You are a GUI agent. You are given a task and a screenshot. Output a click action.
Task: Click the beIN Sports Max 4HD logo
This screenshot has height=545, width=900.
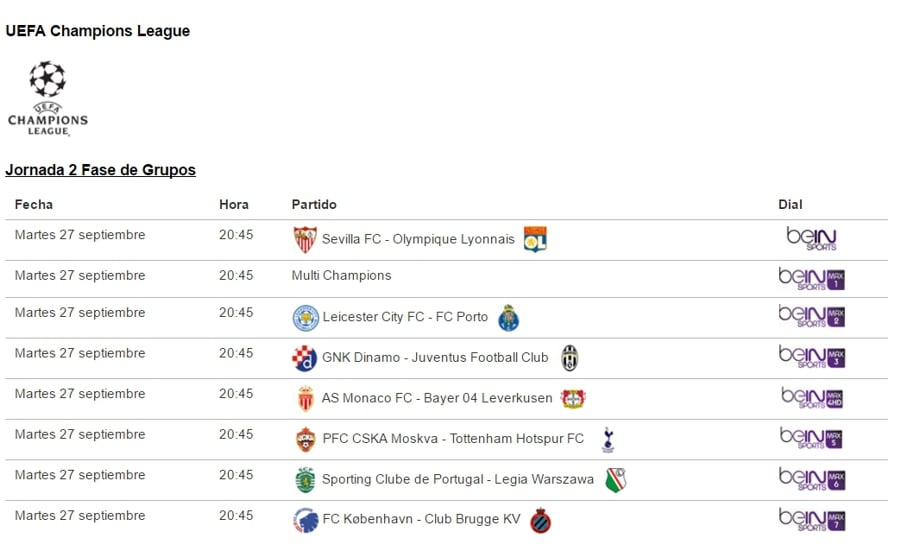pos(811,398)
